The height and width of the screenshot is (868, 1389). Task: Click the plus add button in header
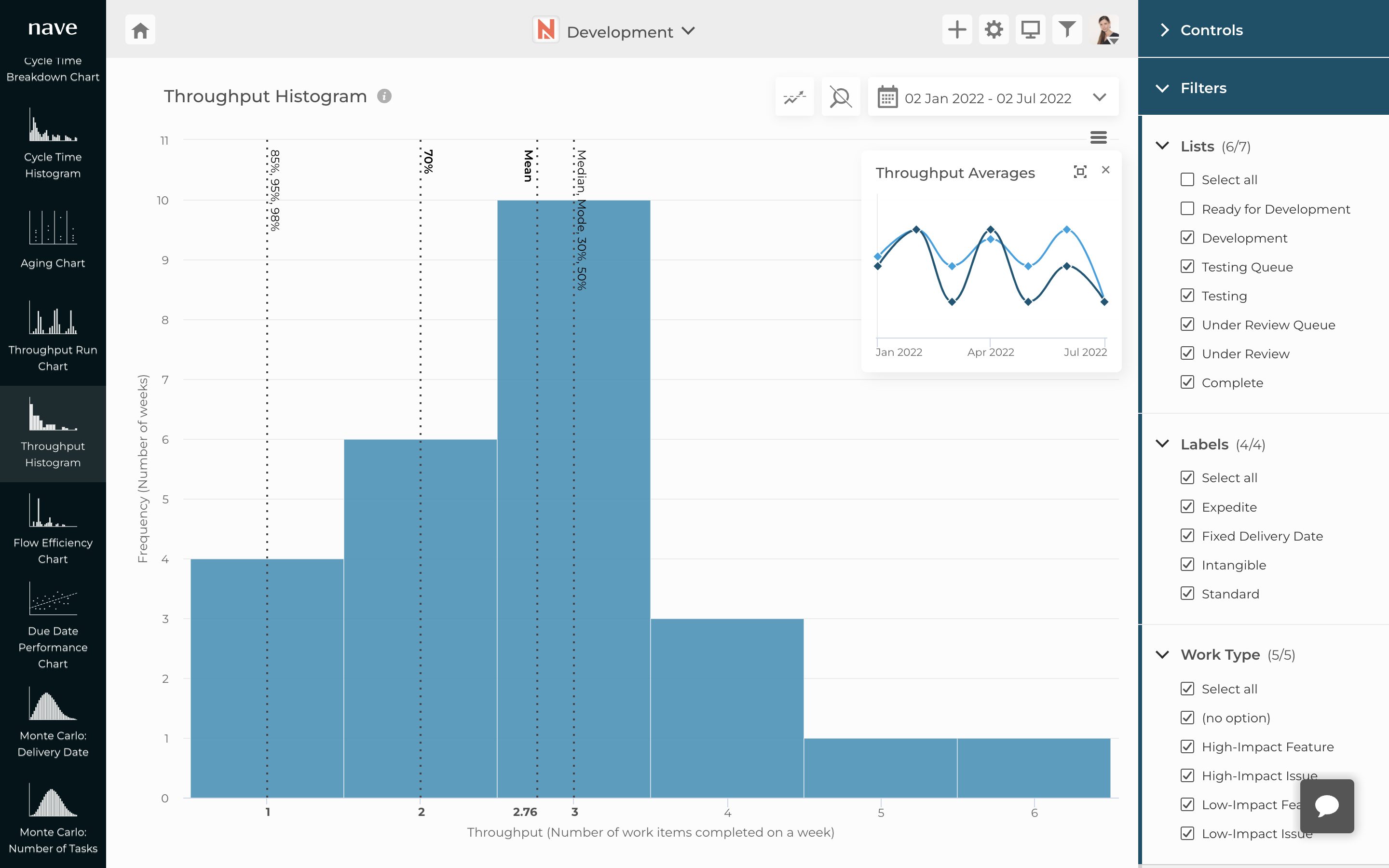pos(957,30)
